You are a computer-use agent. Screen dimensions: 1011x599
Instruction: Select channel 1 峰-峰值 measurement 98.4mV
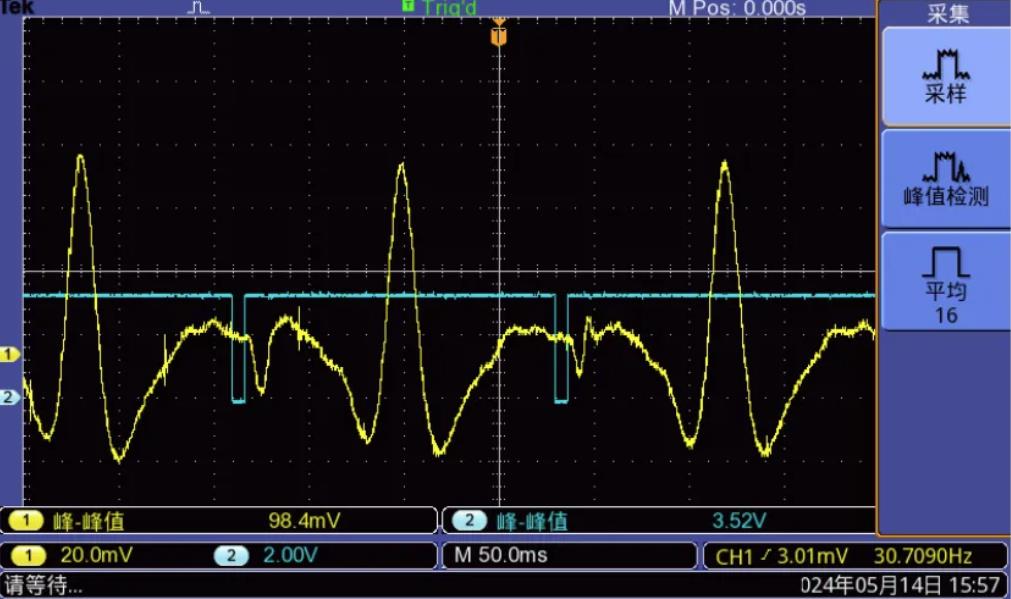220,520
